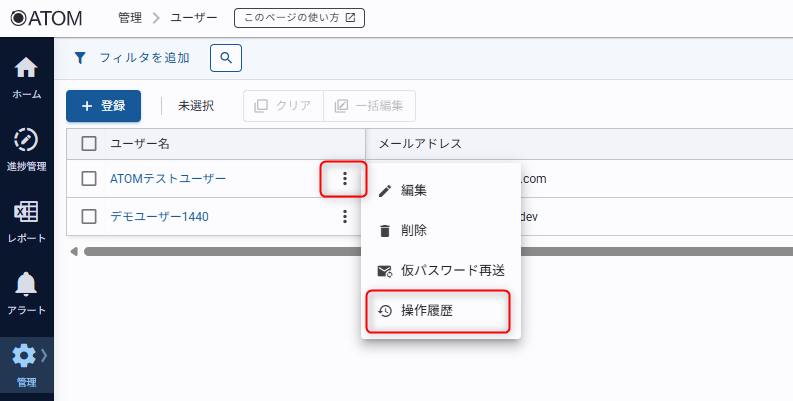Open three-dot menu for デモユーザー1440

[x=344, y=216]
